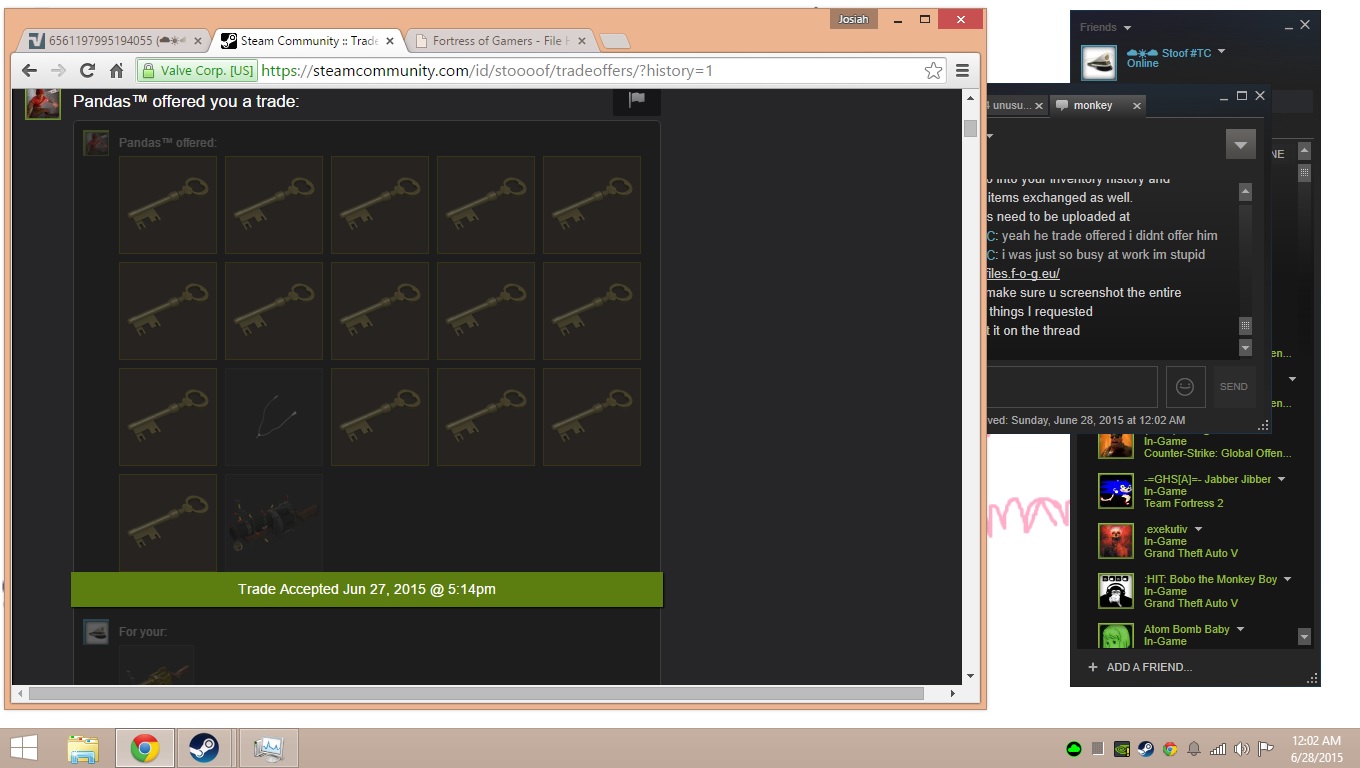Expand the chat options dropdown arrow
Viewport: 1360px width, 768px height.
click(x=1240, y=145)
